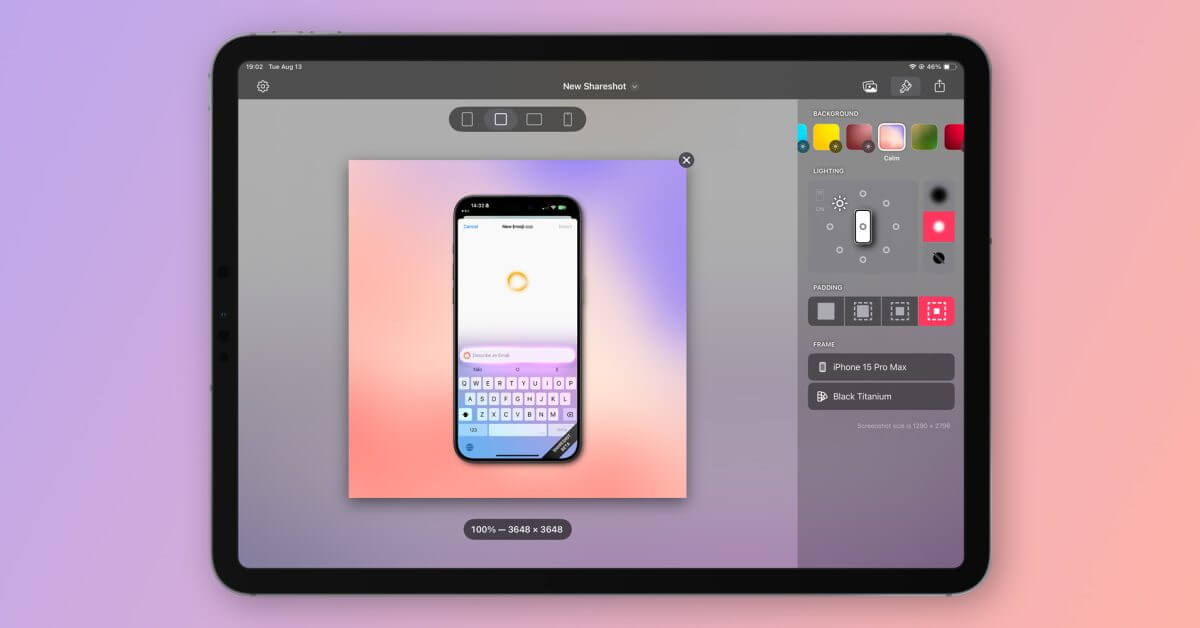The image size is (1200, 628).
Task: Choose the Calm pink background swatch
Action: pyautogui.click(x=892, y=137)
